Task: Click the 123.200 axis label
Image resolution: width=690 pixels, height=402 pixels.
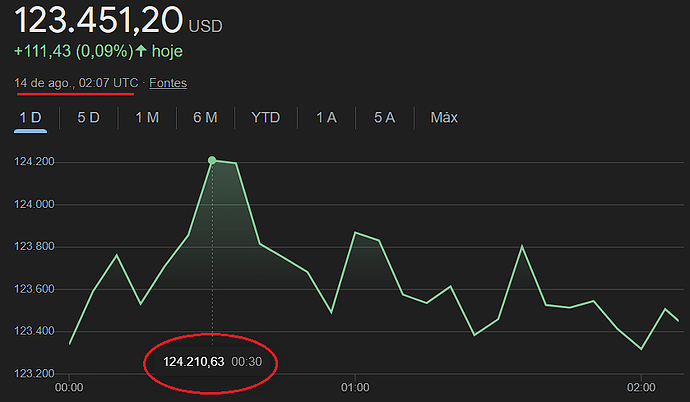Action: 34,373
